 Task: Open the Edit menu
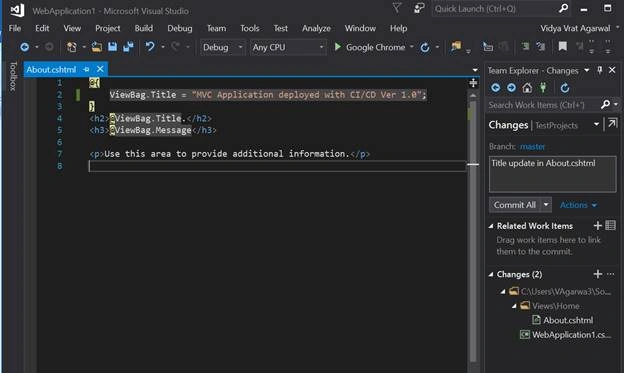click(42, 28)
